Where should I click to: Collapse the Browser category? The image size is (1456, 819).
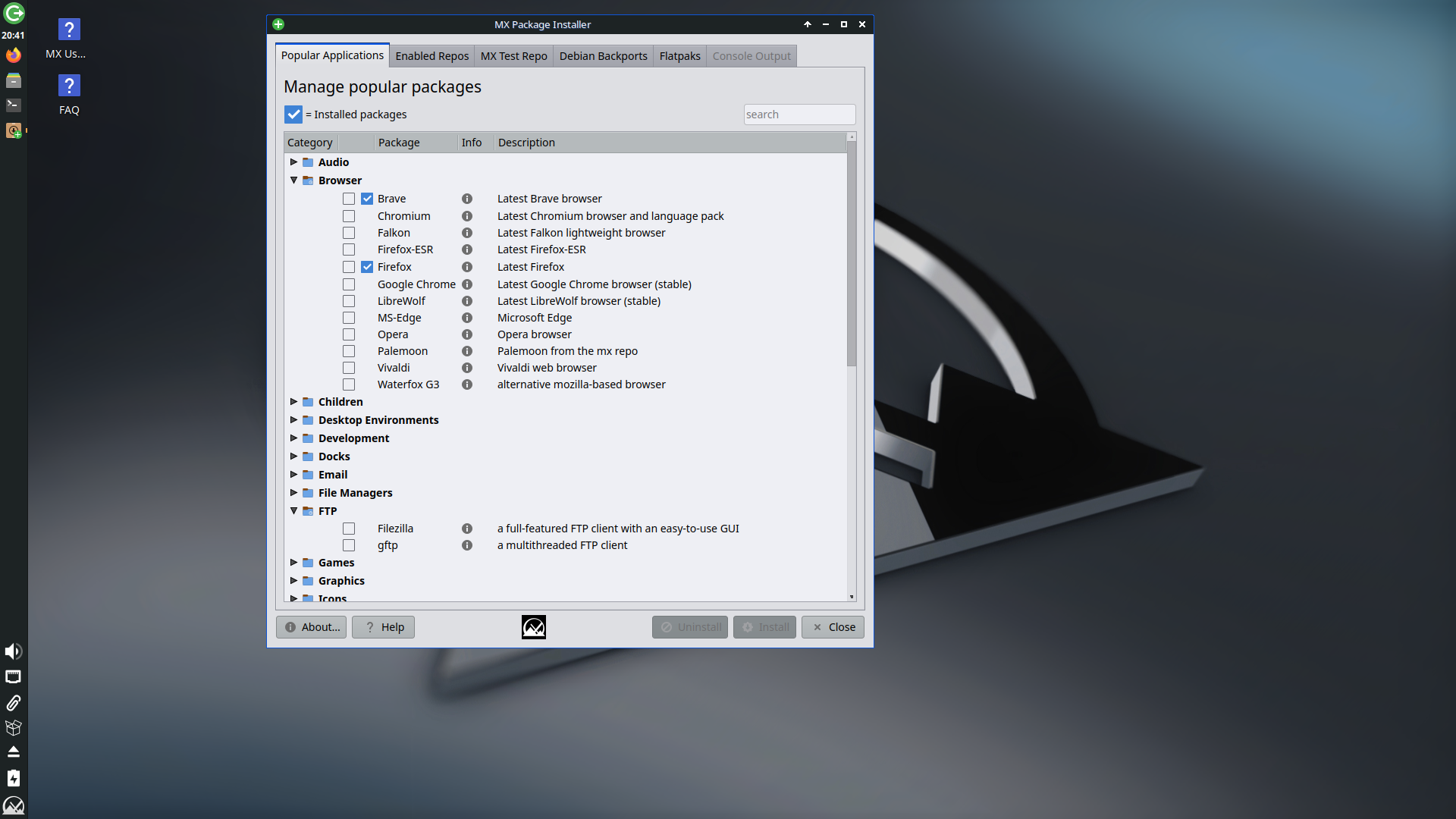(x=293, y=180)
